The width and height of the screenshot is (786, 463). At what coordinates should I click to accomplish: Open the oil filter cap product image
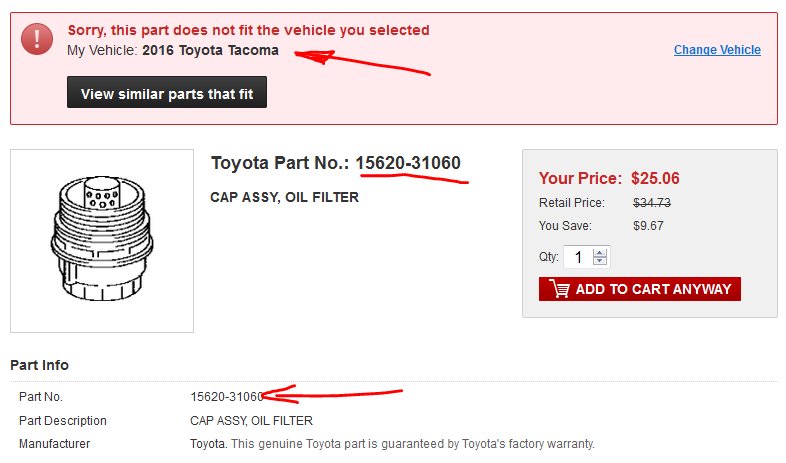coord(102,241)
